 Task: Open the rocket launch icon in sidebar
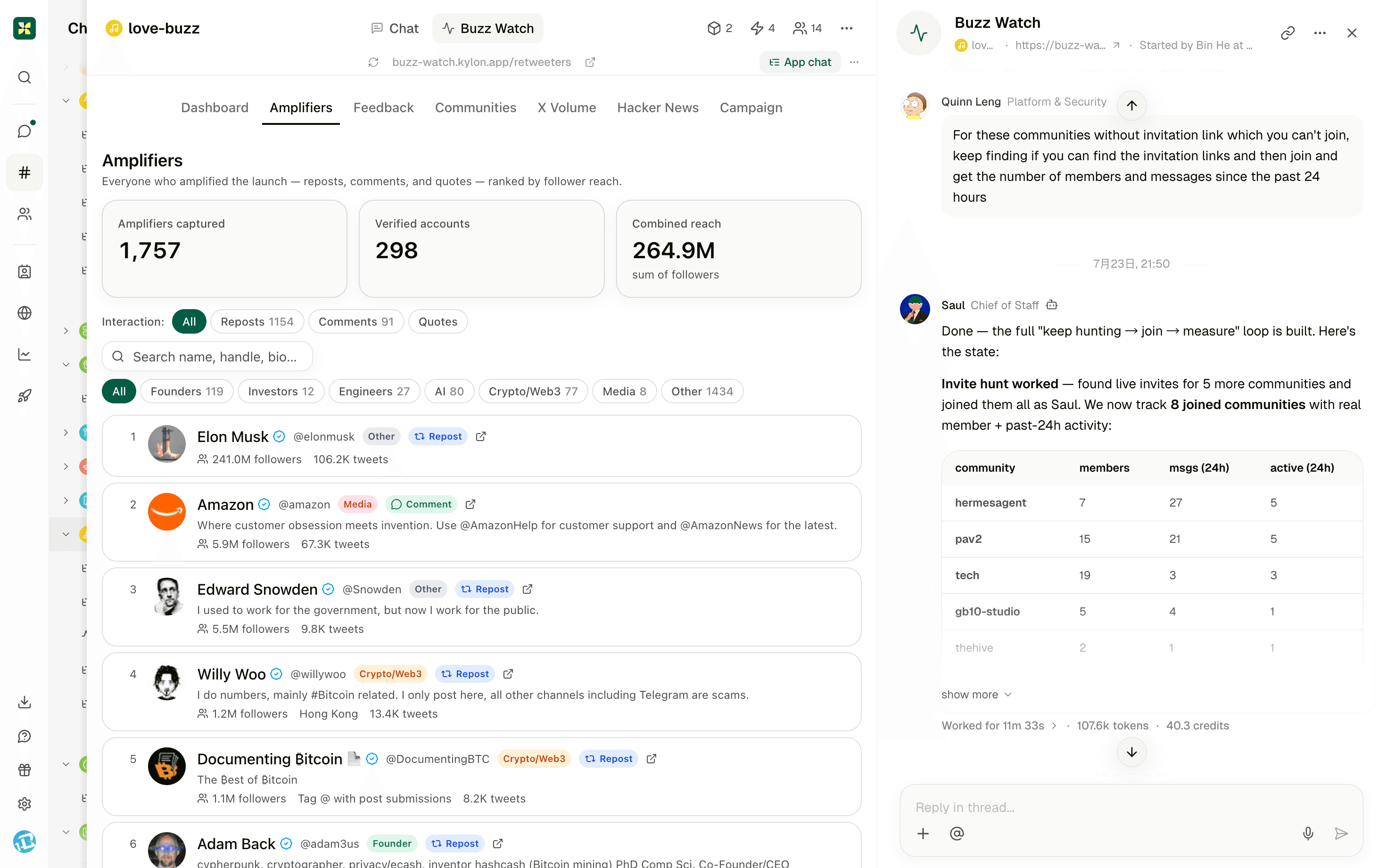24,396
